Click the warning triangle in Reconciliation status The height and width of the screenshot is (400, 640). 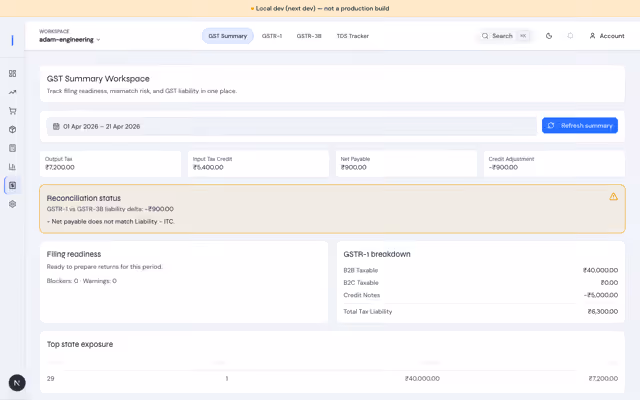[613, 197]
